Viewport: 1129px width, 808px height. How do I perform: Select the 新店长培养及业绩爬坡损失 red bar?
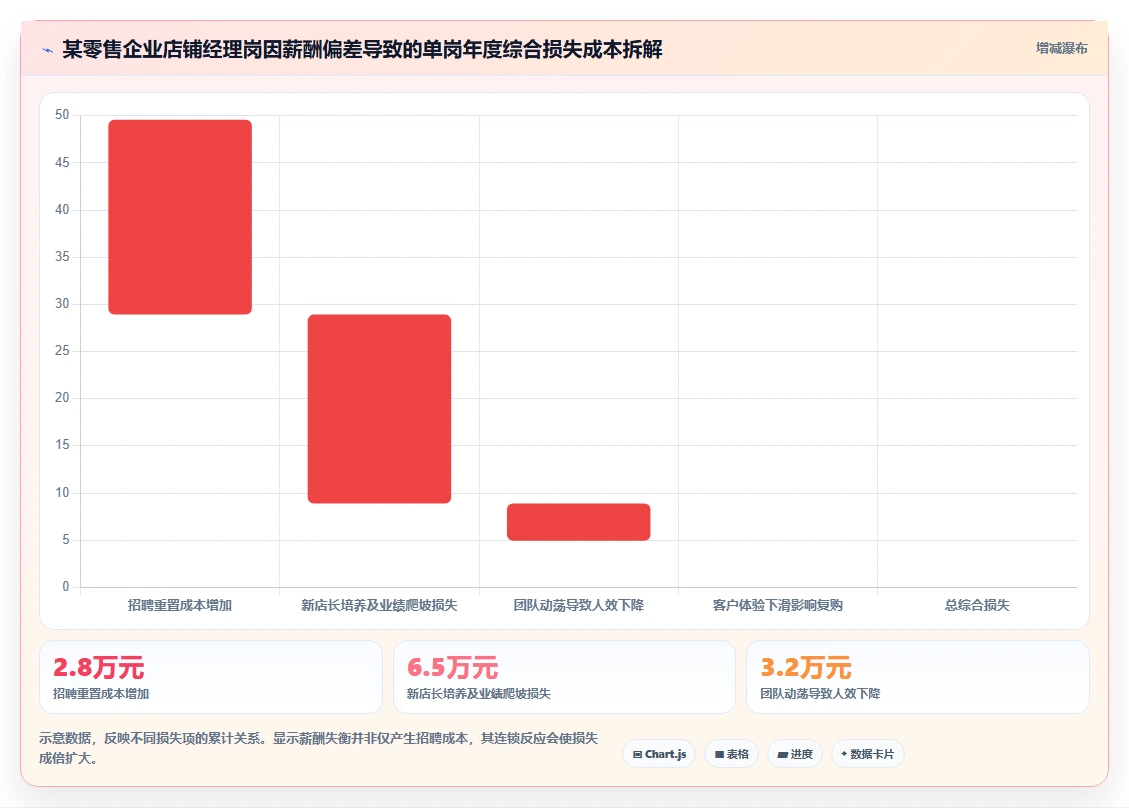click(379, 408)
